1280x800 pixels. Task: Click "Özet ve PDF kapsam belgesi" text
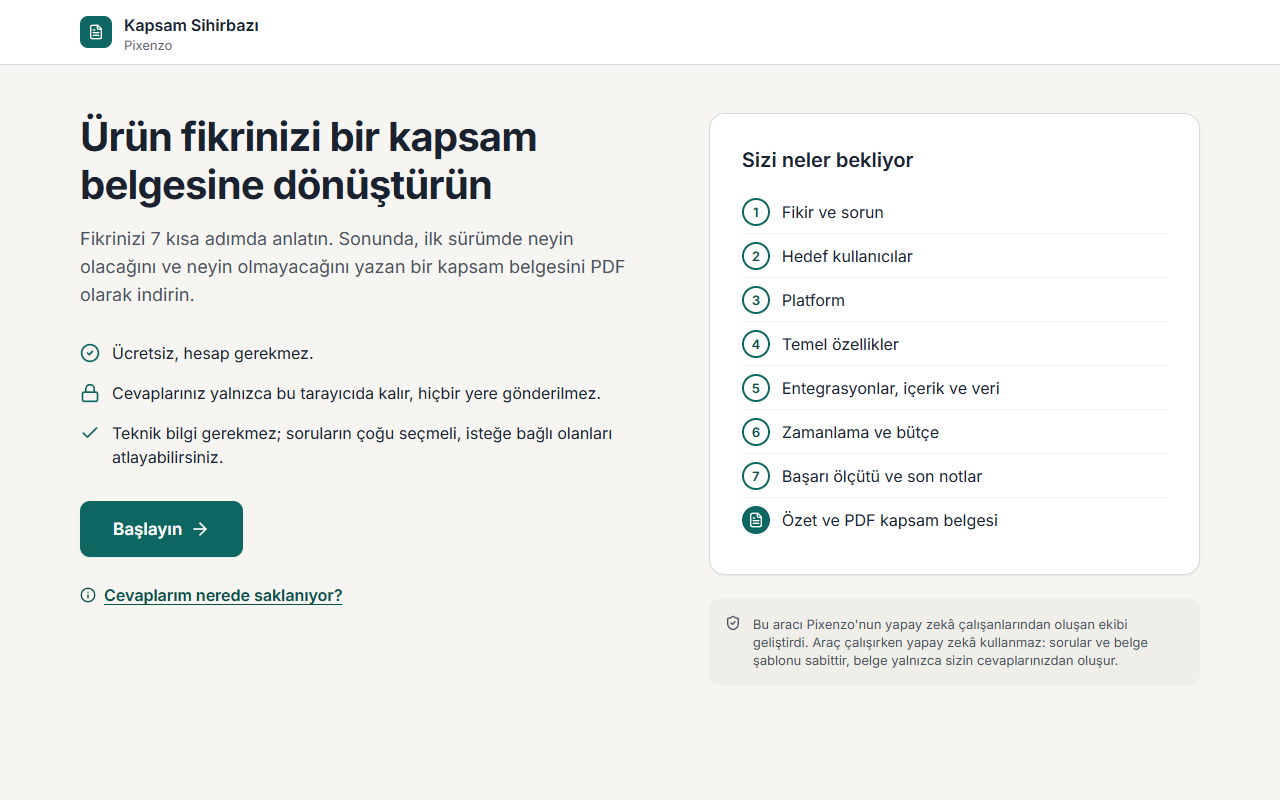tap(890, 520)
